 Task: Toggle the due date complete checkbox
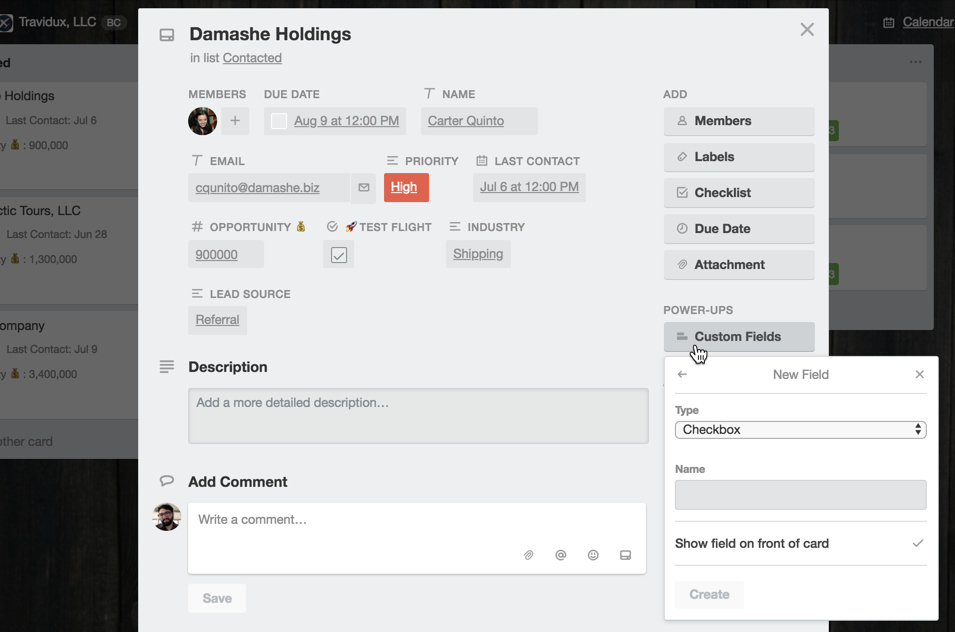279,121
